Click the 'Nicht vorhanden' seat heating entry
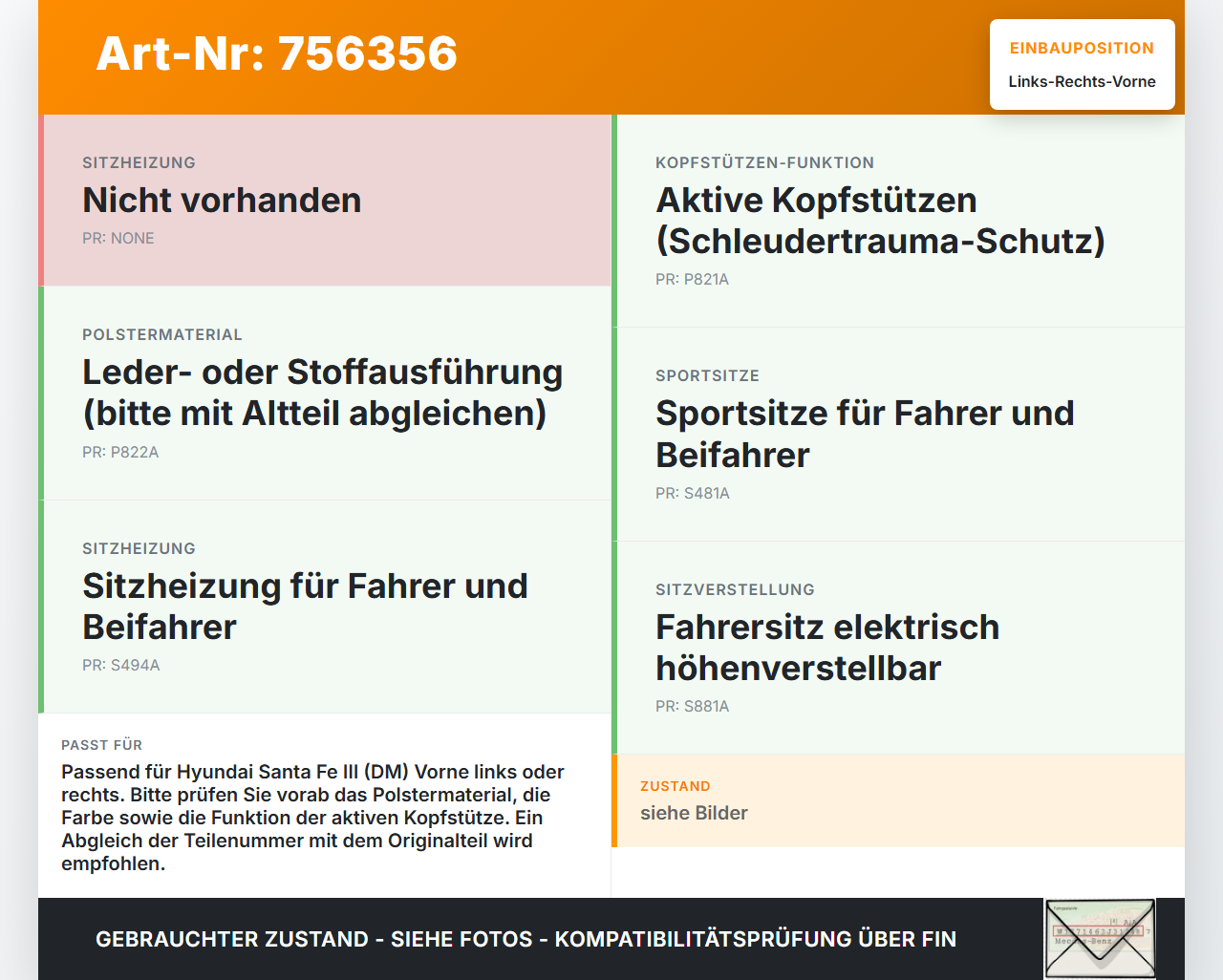Viewport: 1223px width, 980px height. click(x=222, y=200)
